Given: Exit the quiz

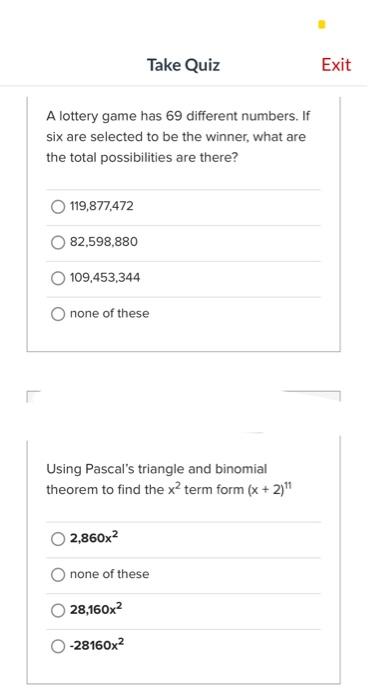Looking at the screenshot, I should click(x=336, y=65).
